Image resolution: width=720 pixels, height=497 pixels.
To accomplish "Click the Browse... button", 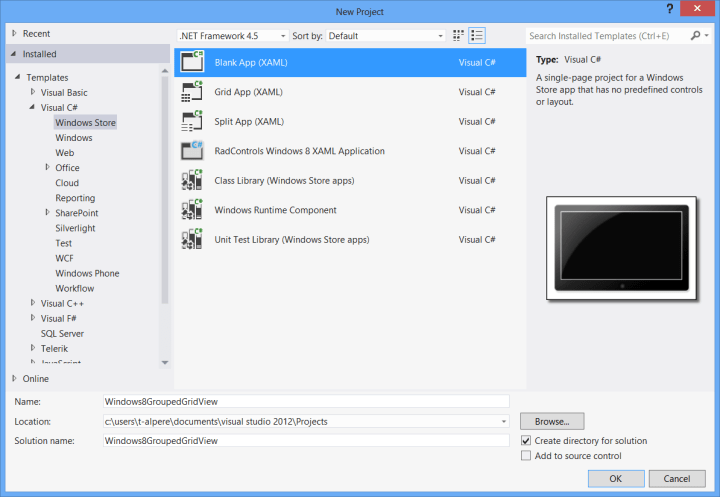I will 551,421.
